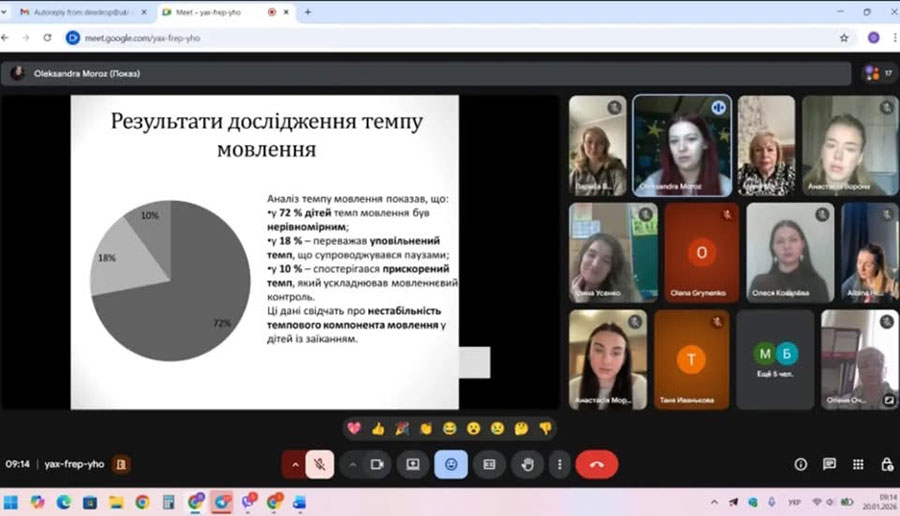Switch to the Gmail Autoreply tab
This screenshot has width=900, height=516.
tap(82, 12)
